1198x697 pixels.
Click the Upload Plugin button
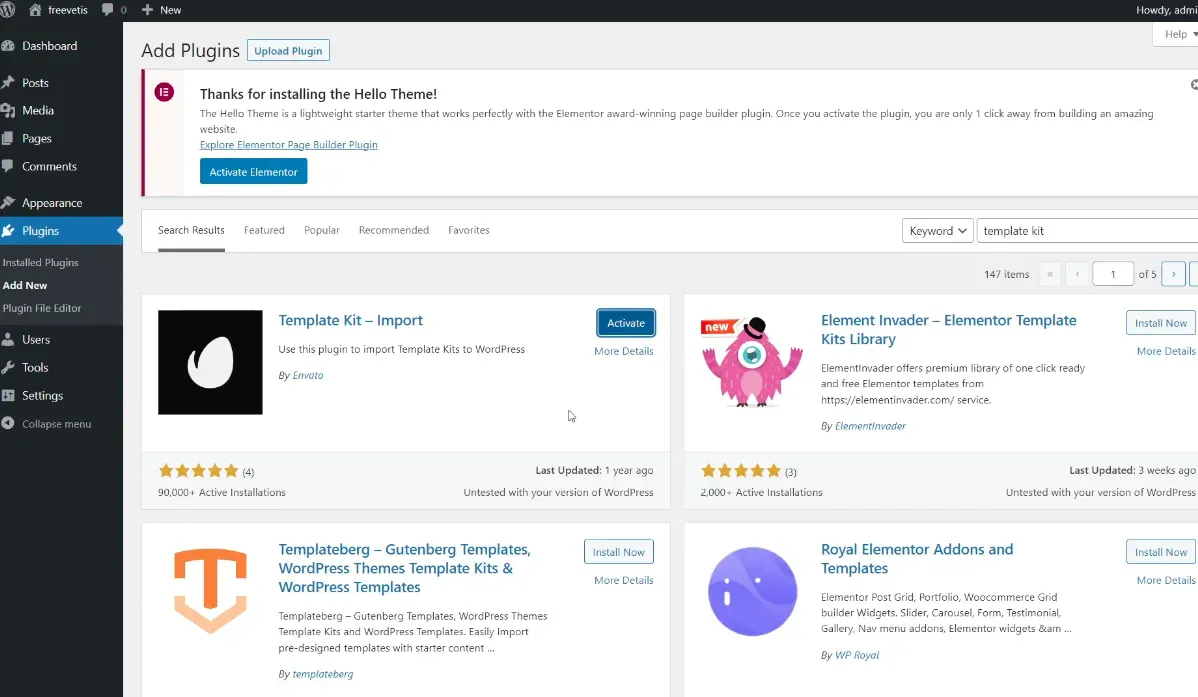tap(288, 51)
